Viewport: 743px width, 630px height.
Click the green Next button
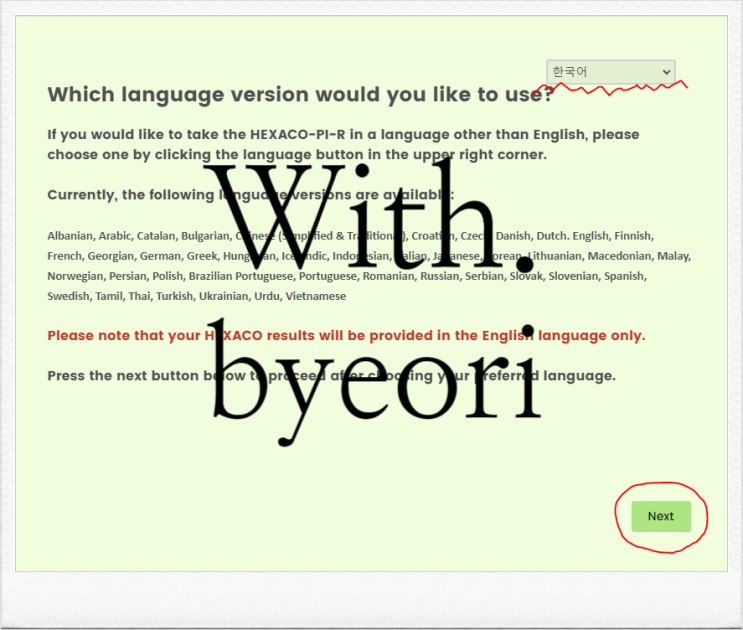661,516
